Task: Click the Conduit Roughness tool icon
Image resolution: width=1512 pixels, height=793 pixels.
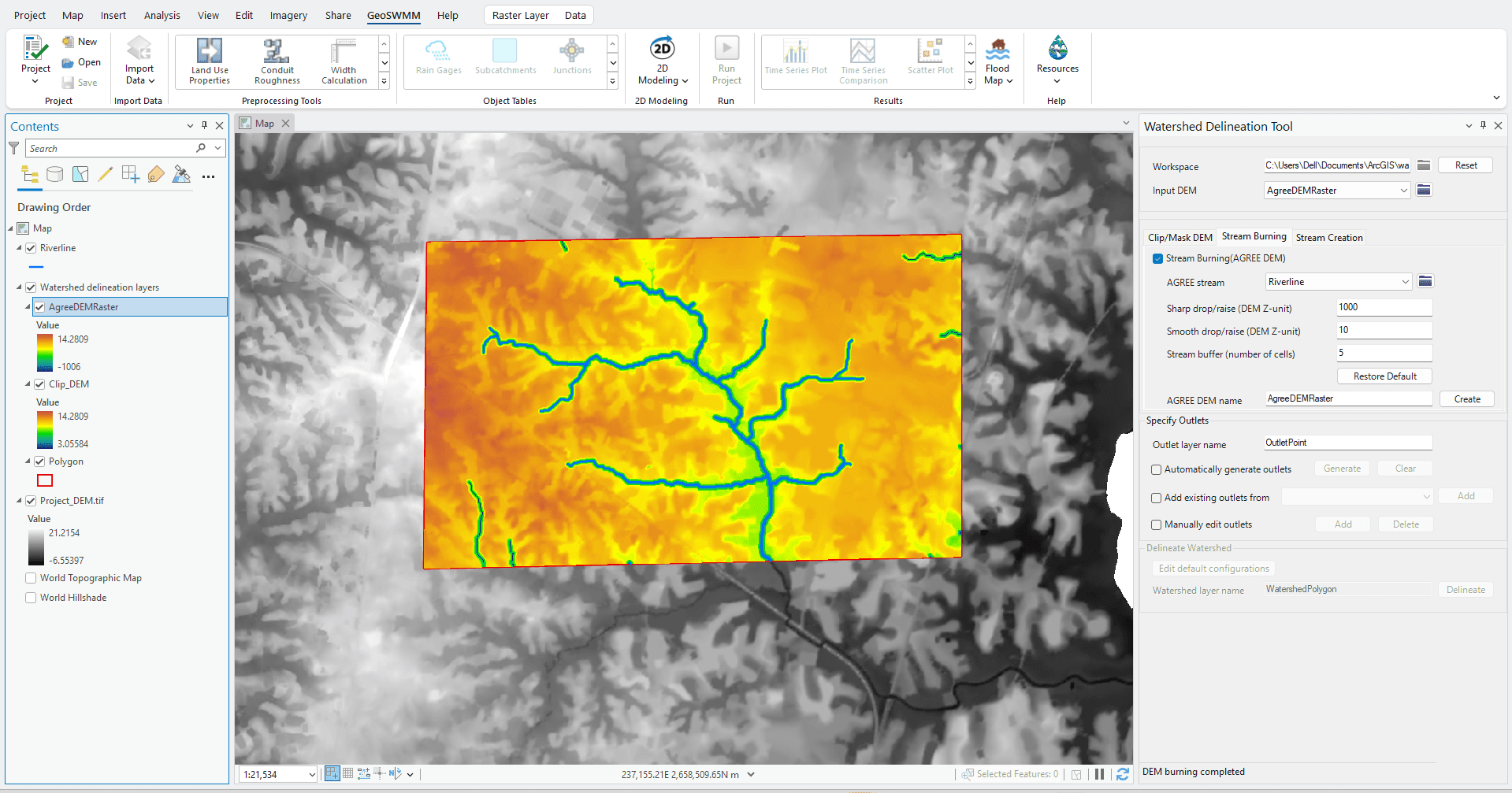Action: [x=277, y=52]
